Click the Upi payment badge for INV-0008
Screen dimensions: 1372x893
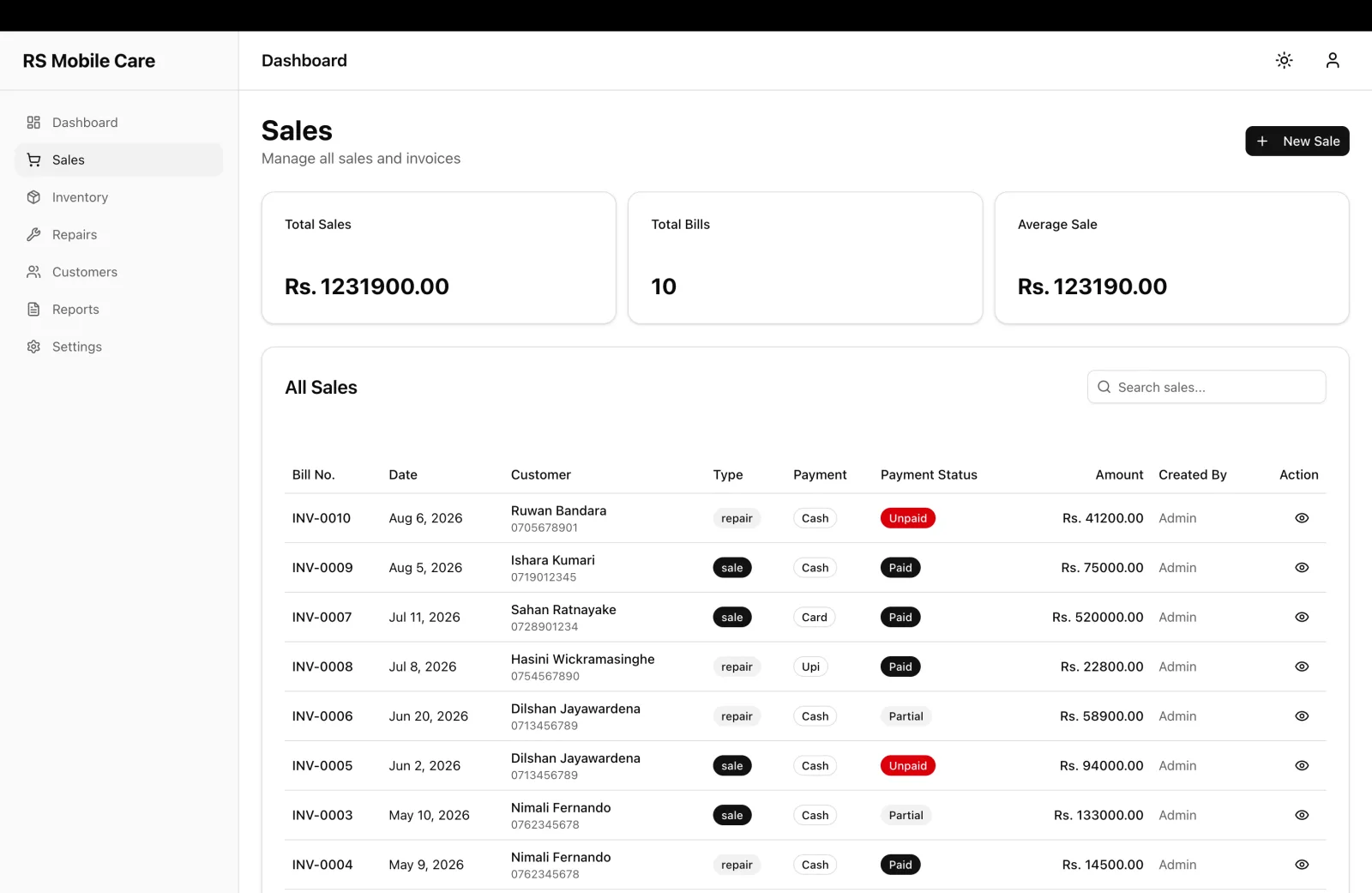click(810, 667)
